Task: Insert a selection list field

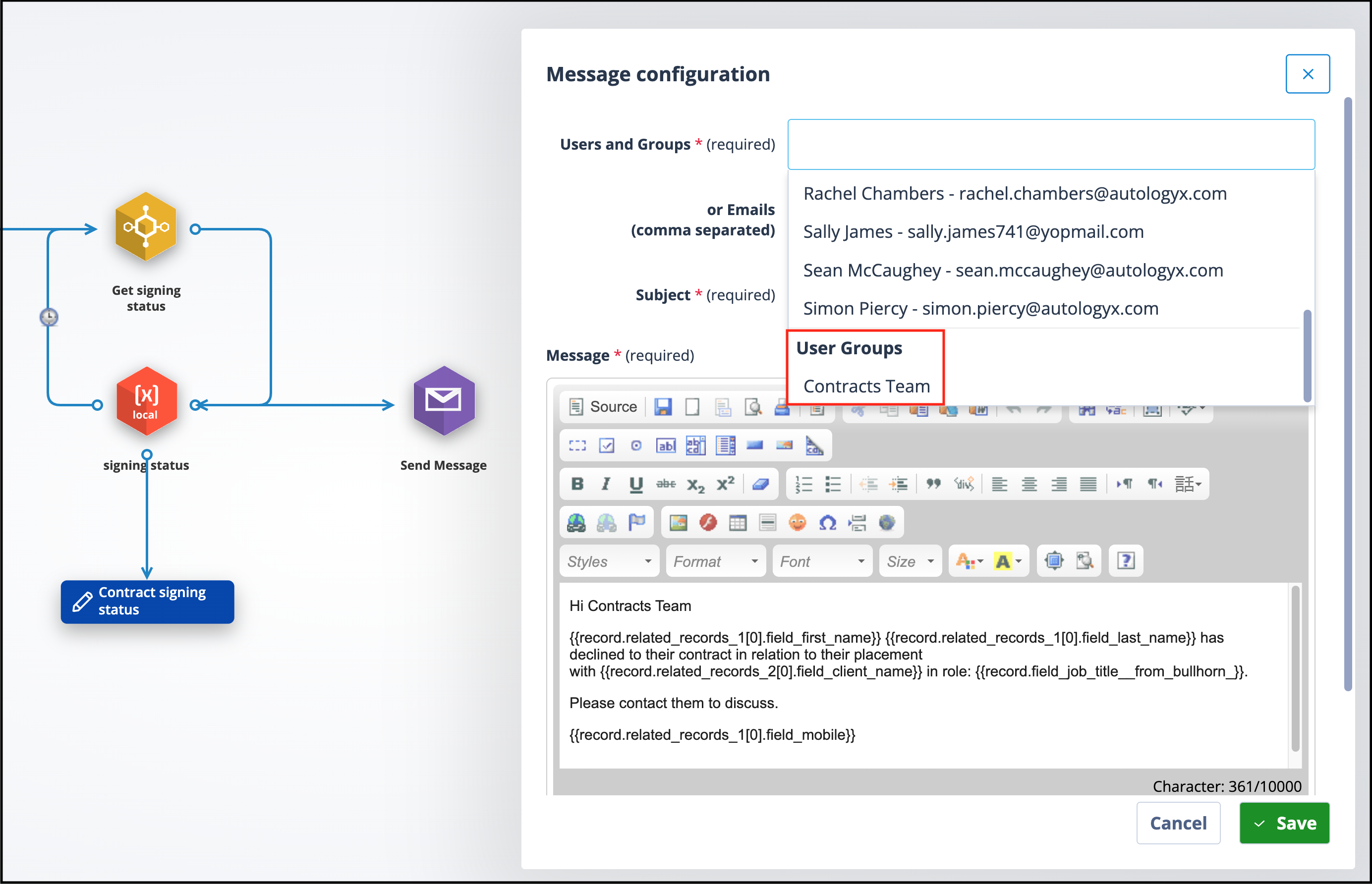Action: click(726, 446)
